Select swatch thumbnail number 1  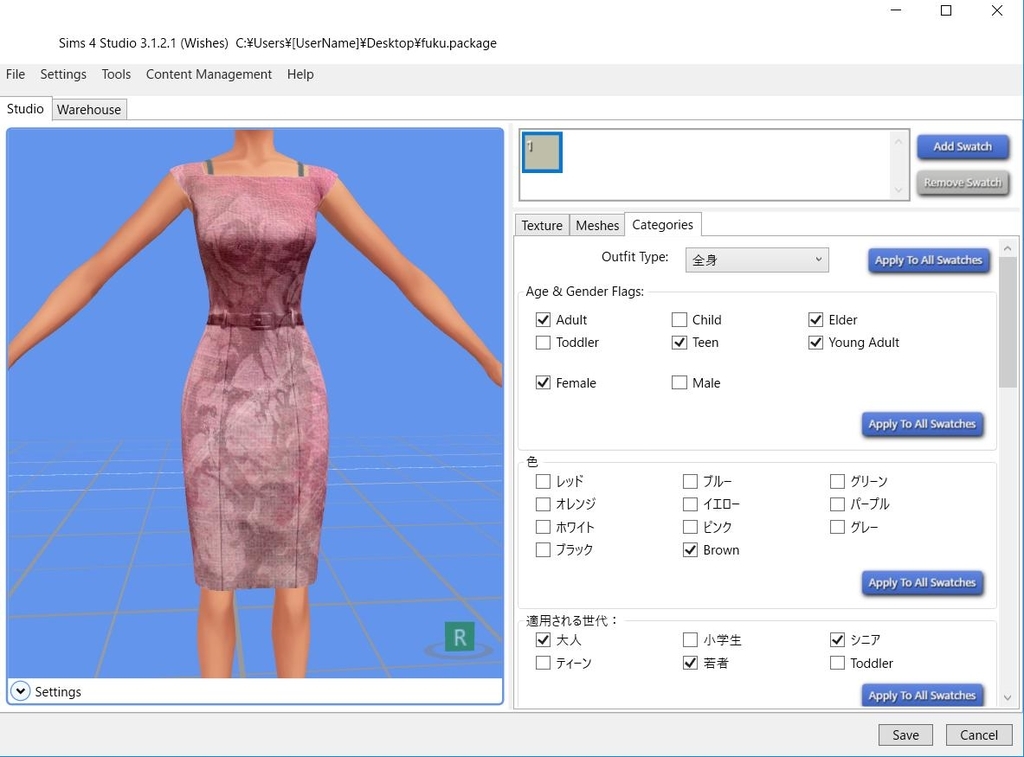(x=541, y=152)
